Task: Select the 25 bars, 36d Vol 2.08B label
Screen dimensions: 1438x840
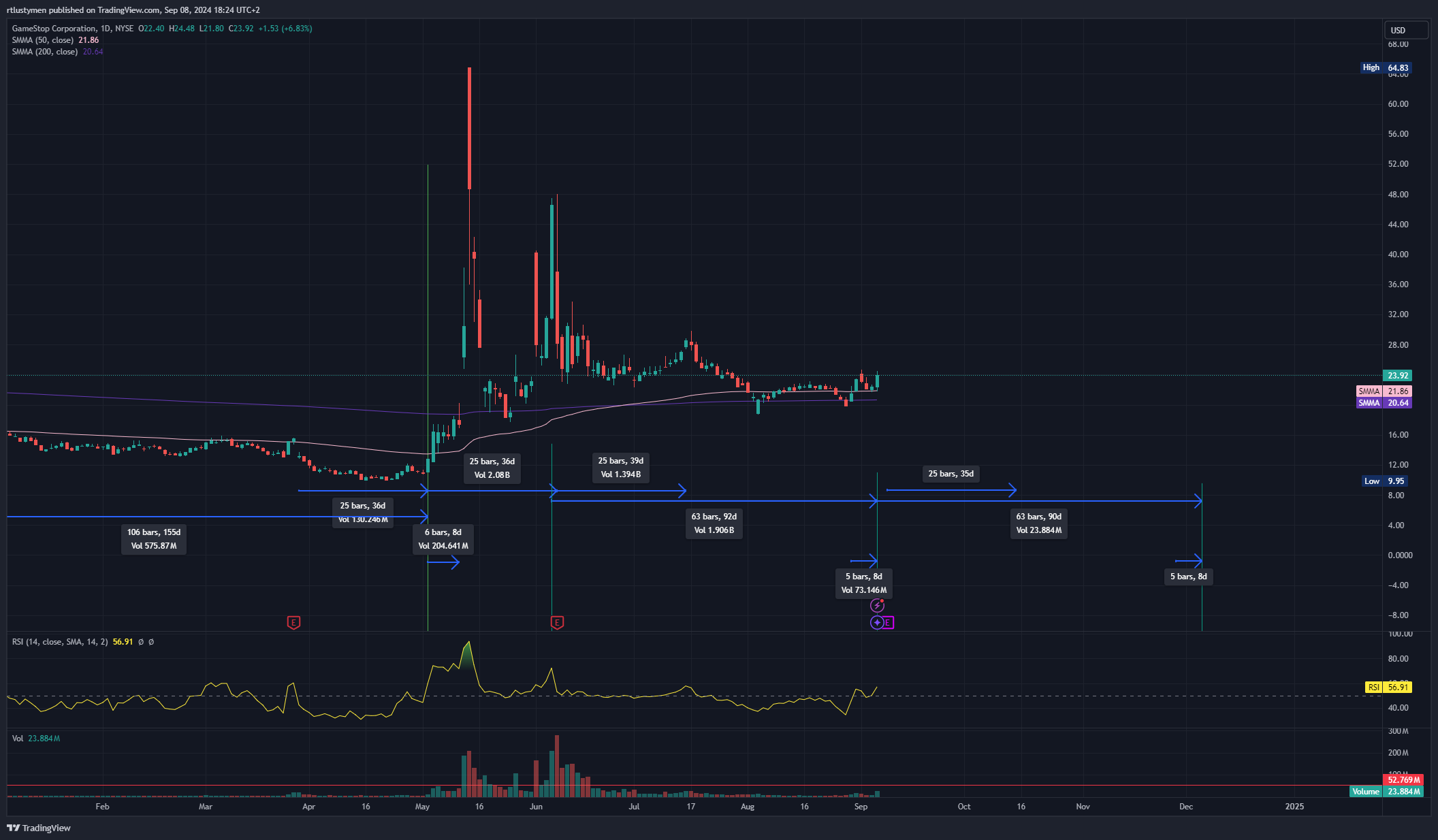Action: (492, 468)
